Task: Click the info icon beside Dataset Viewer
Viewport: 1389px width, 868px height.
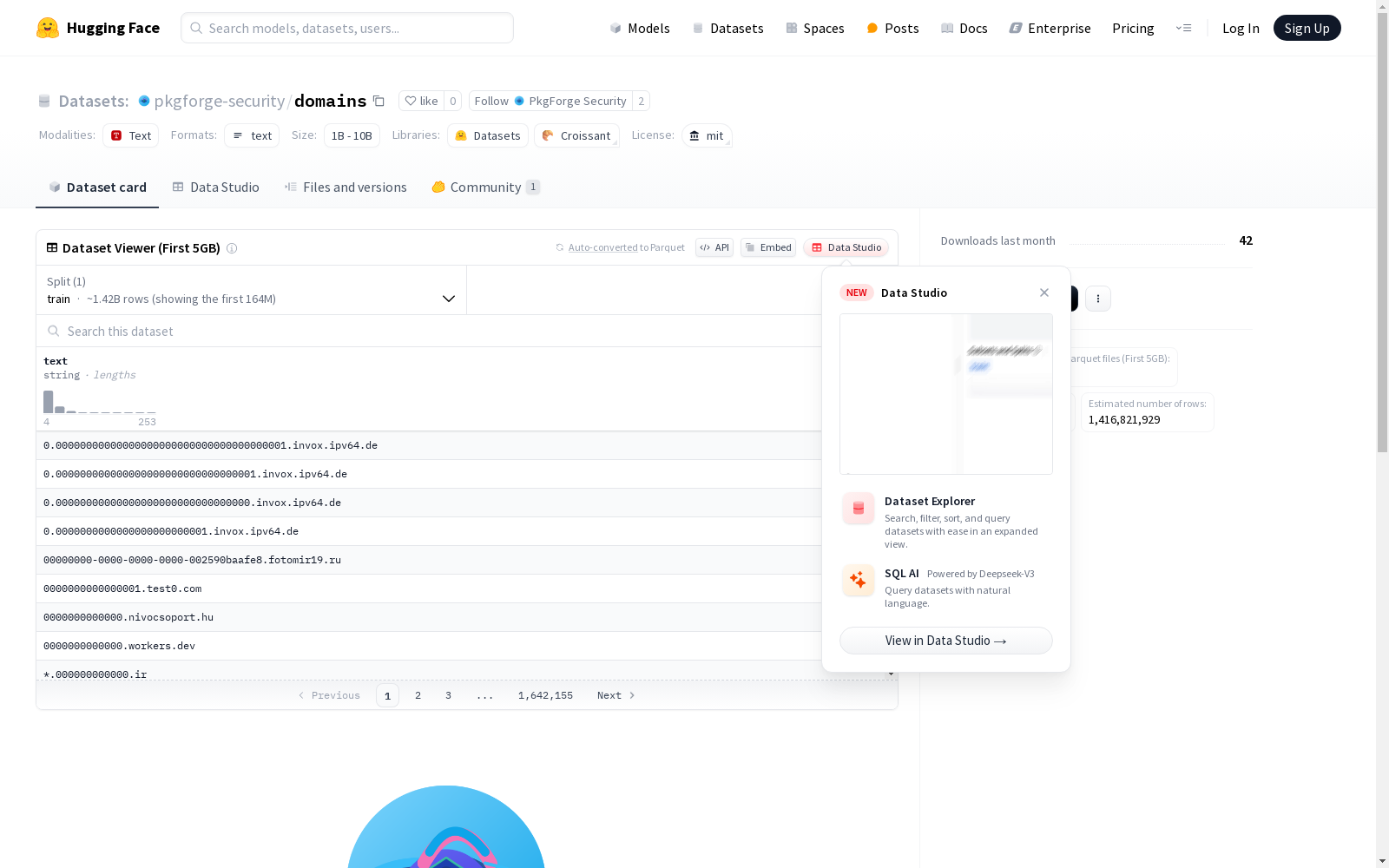Action: (x=232, y=248)
